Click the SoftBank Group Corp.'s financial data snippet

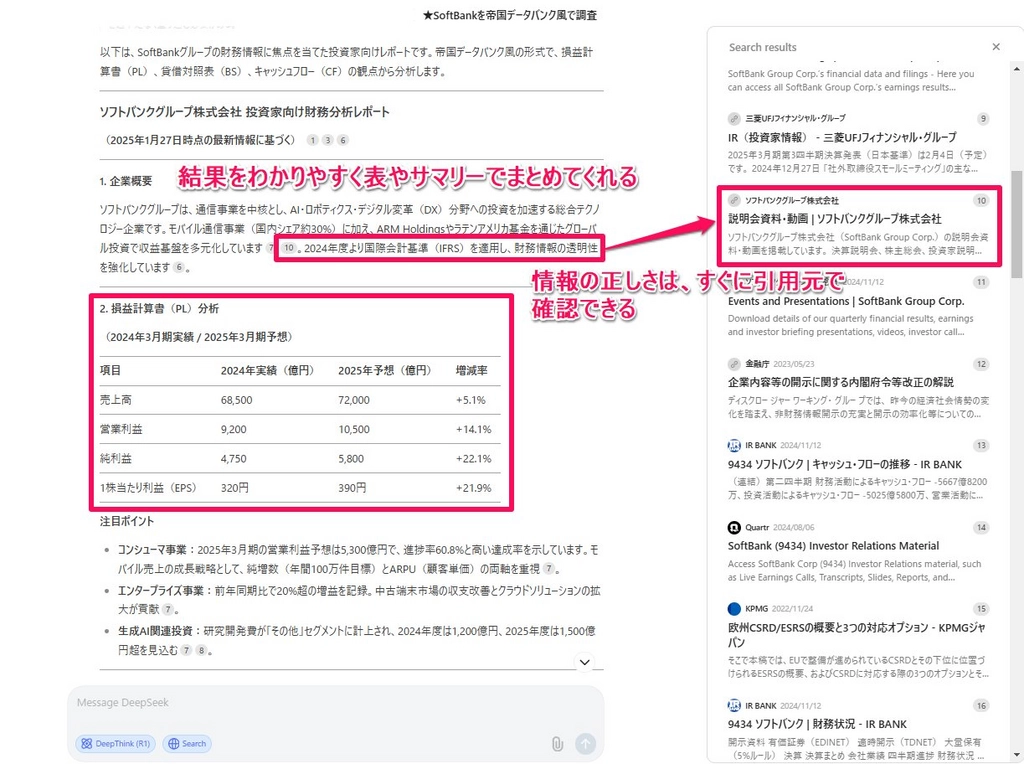[851, 80]
